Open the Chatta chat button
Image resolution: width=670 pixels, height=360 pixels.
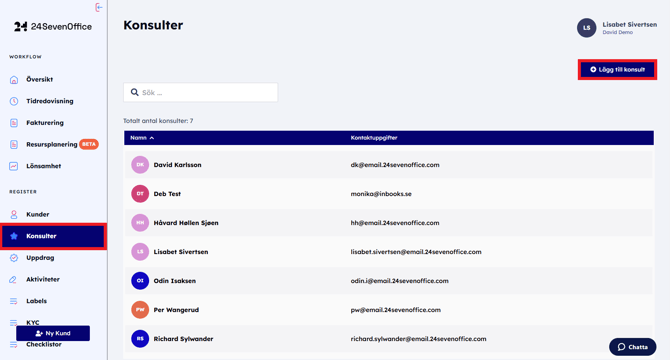click(x=632, y=347)
